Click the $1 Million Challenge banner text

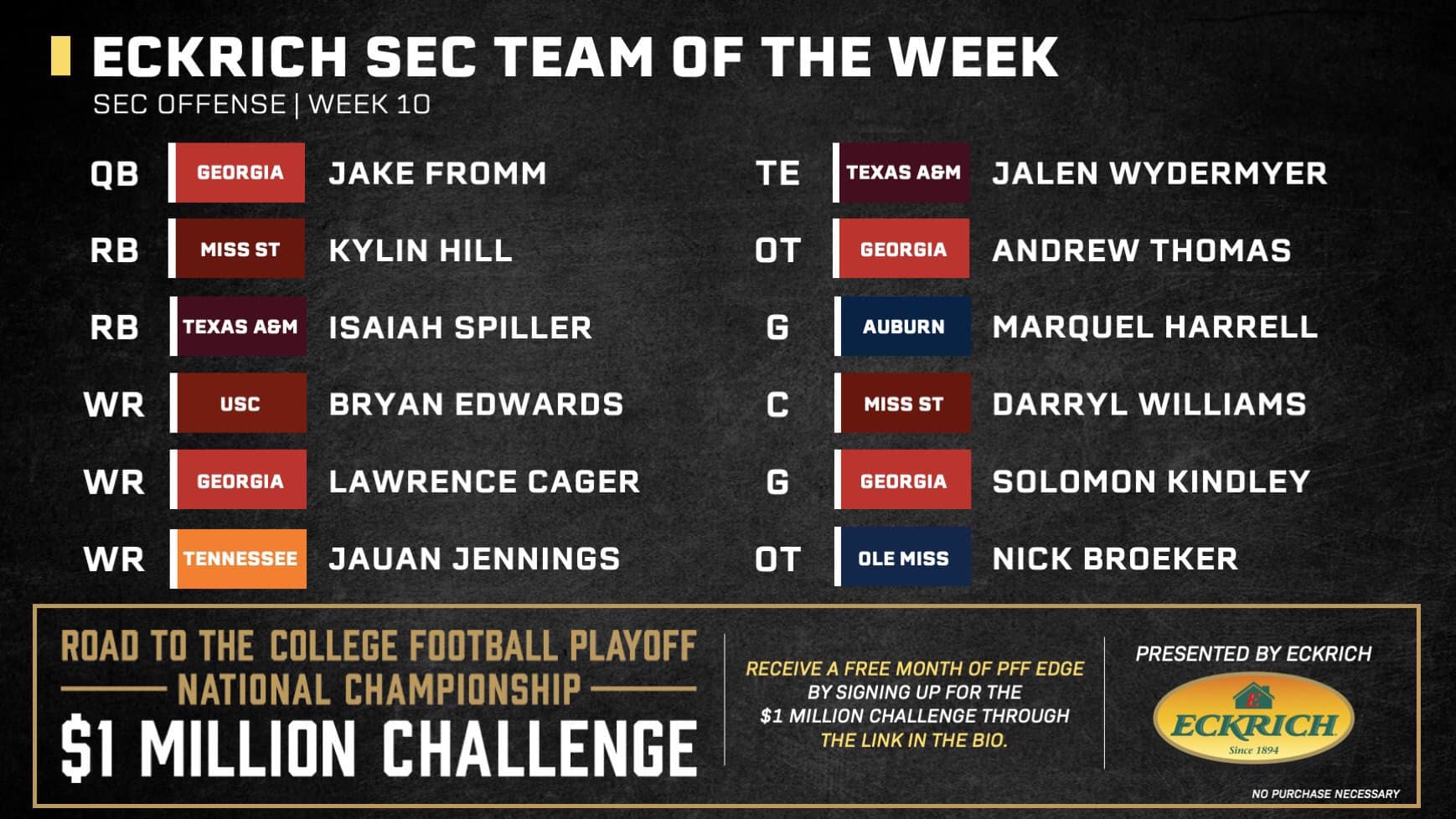point(379,748)
